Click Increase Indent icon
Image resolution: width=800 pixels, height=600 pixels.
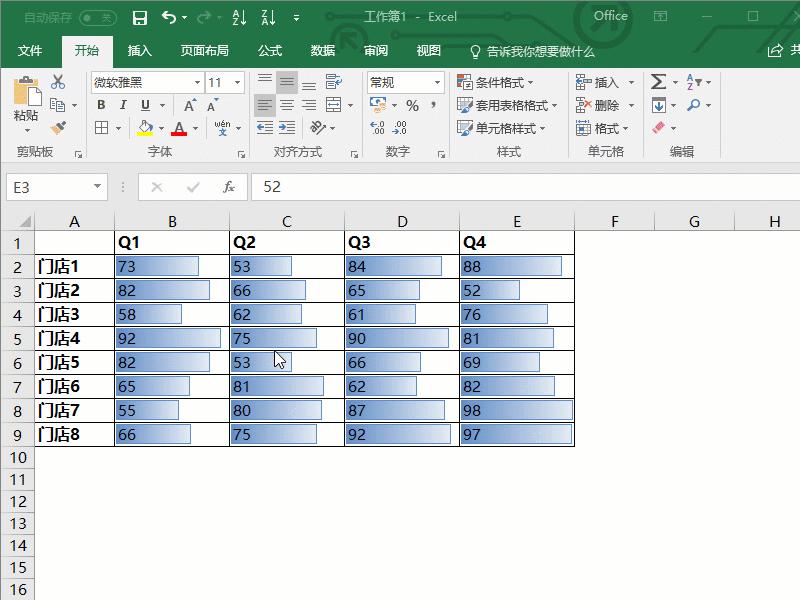point(287,128)
